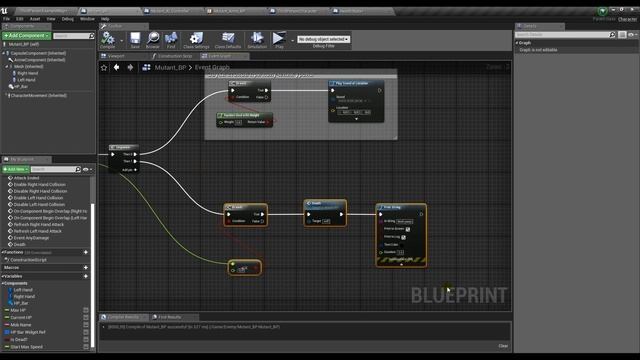Open Class Settings
This screenshot has height=360, width=640.
196,40
